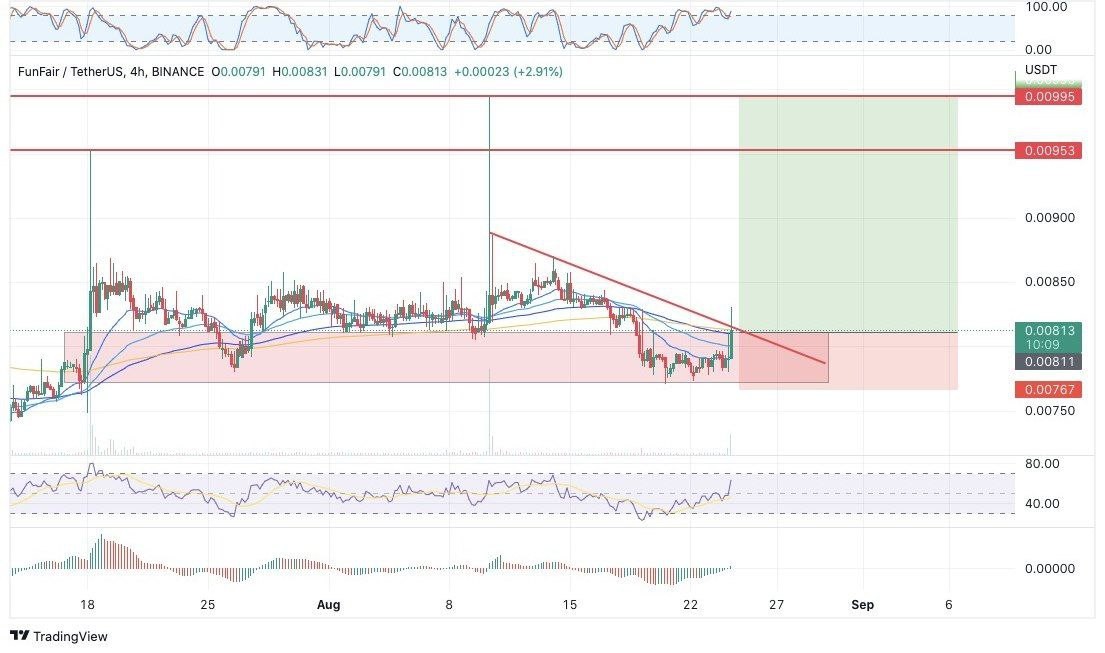
Task: Click the +0.00023 (+2.91%) change value
Action: click(508, 72)
